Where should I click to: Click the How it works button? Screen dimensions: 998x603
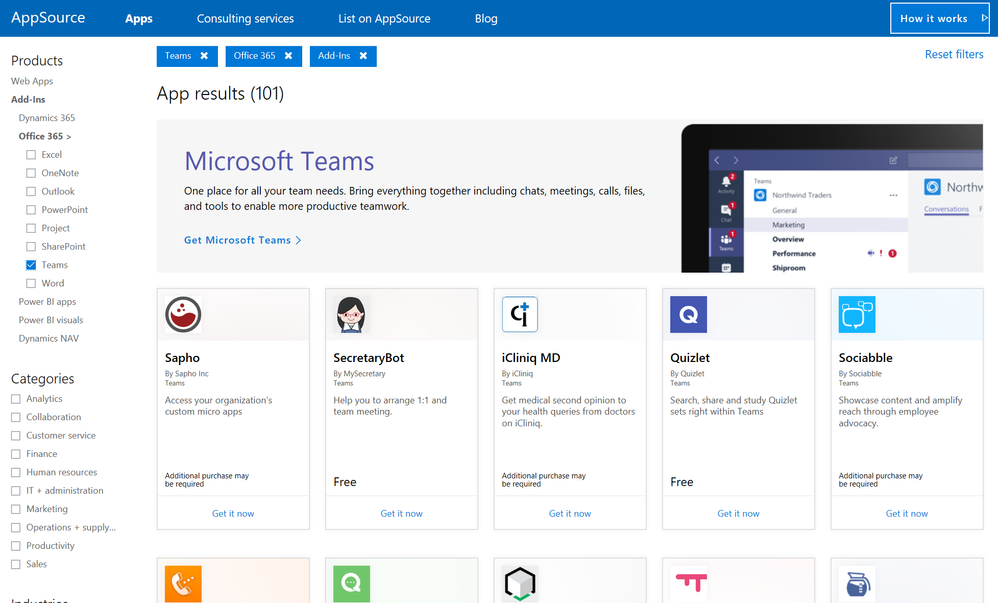coord(939,18)
